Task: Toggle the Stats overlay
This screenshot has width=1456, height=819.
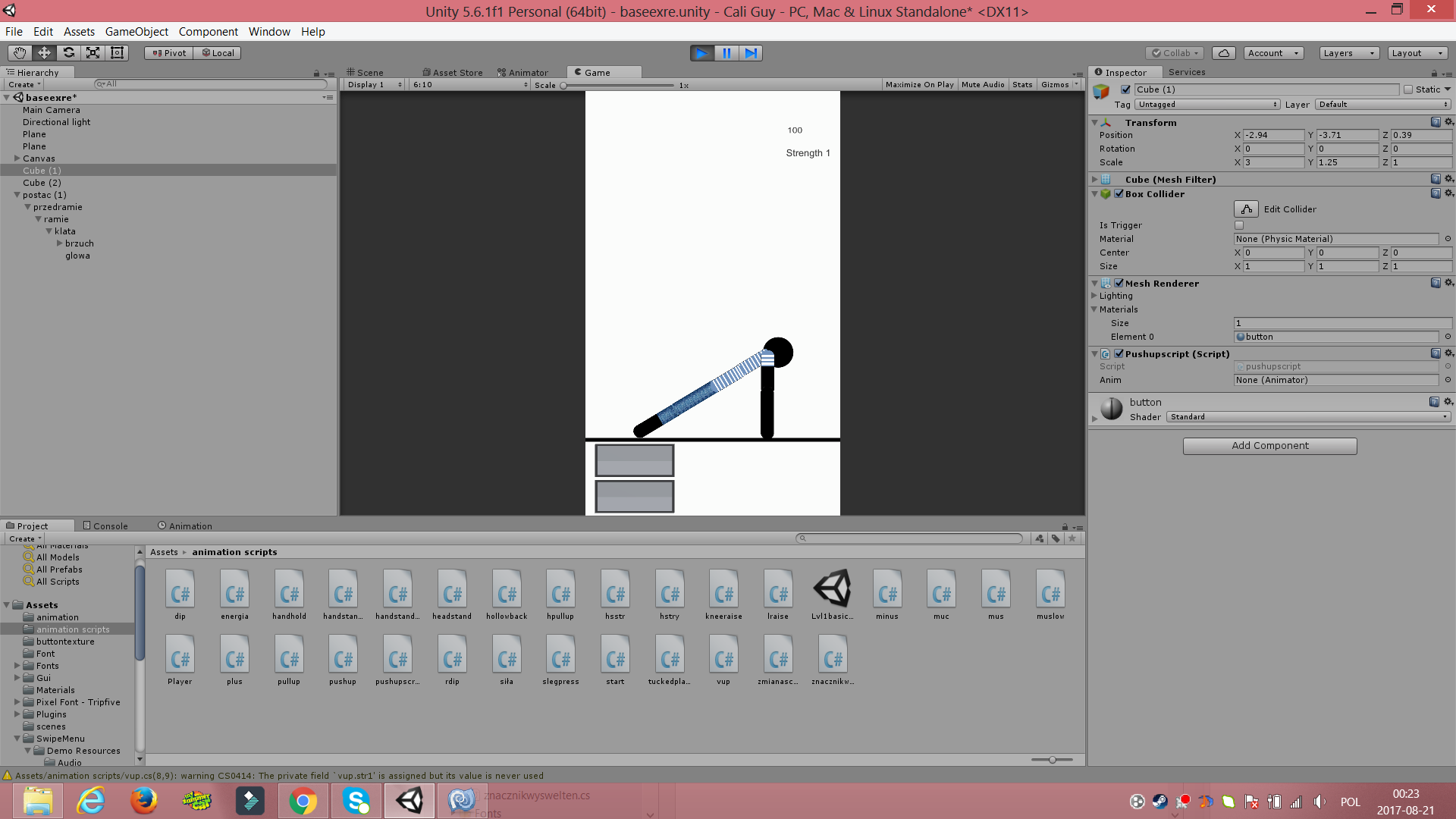Action: pos(1022,85)
